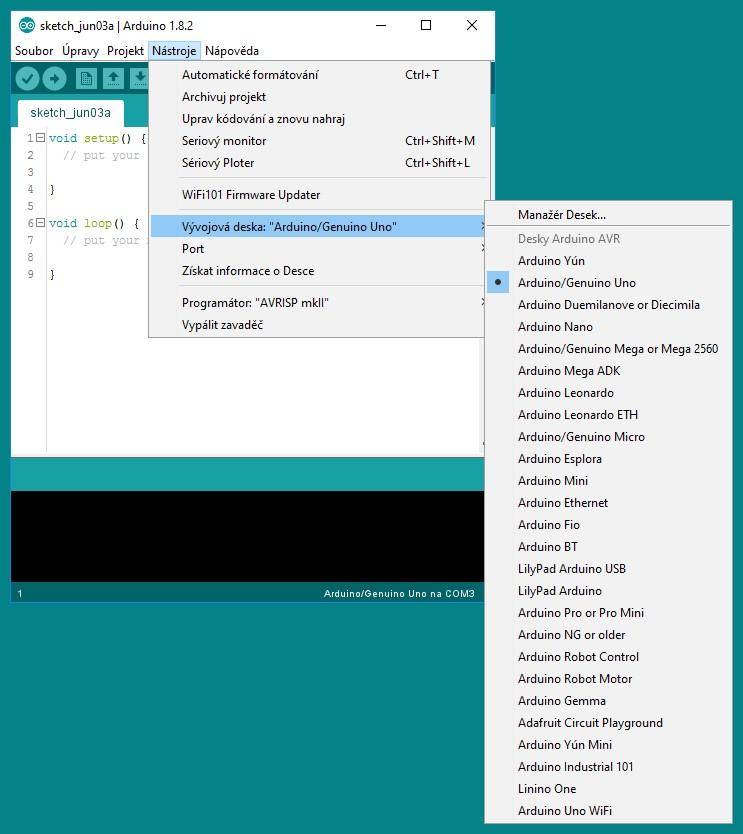Collapse the loop() function fold marker
This screenshot has height=834, width=743.
(x=40, y=223)
